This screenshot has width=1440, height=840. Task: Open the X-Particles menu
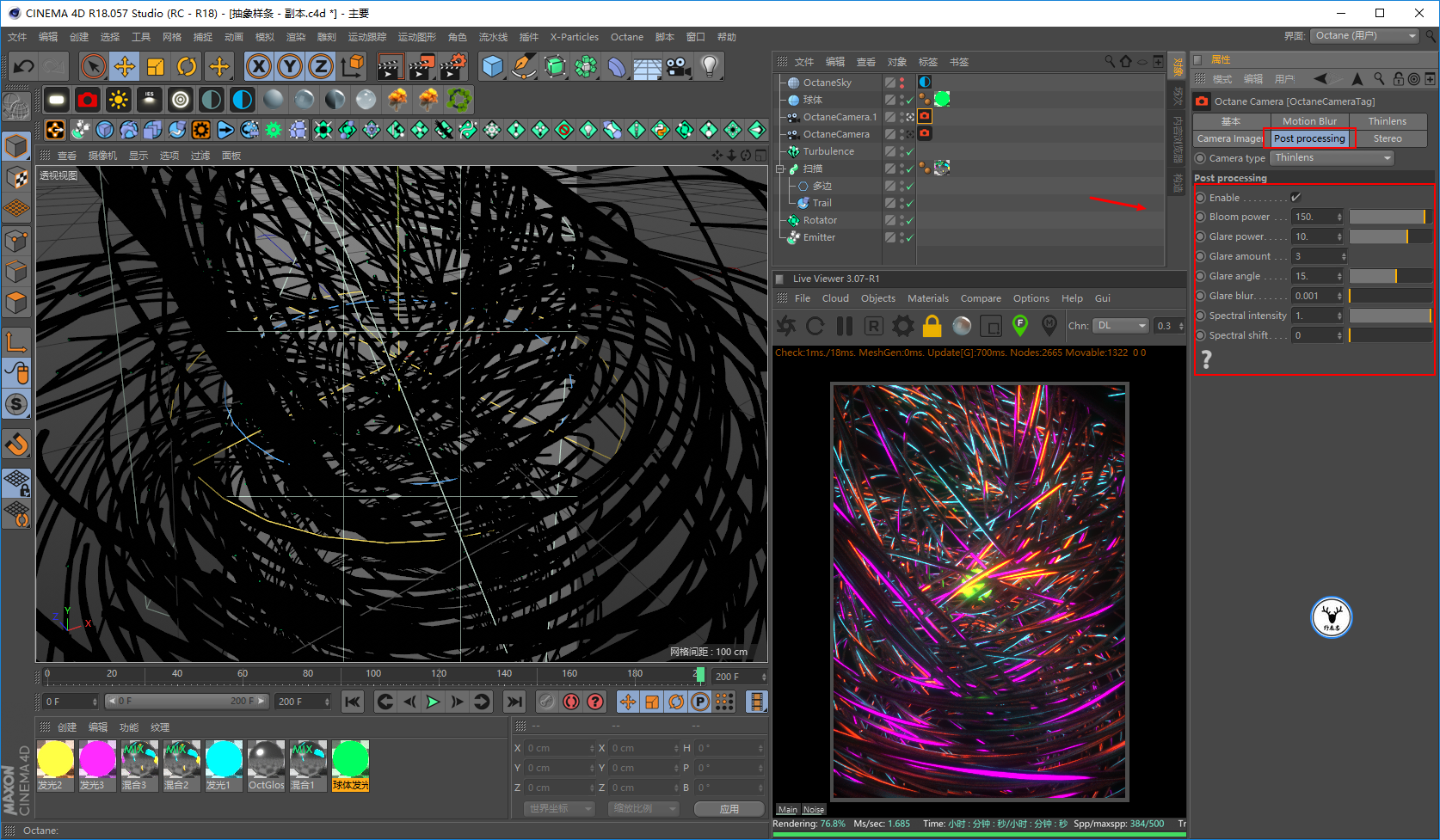click(x=575, y=37)
